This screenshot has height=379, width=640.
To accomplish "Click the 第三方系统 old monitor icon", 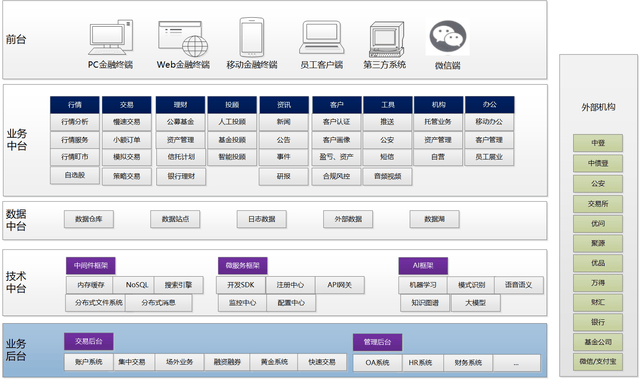I will tap(387, 39).
